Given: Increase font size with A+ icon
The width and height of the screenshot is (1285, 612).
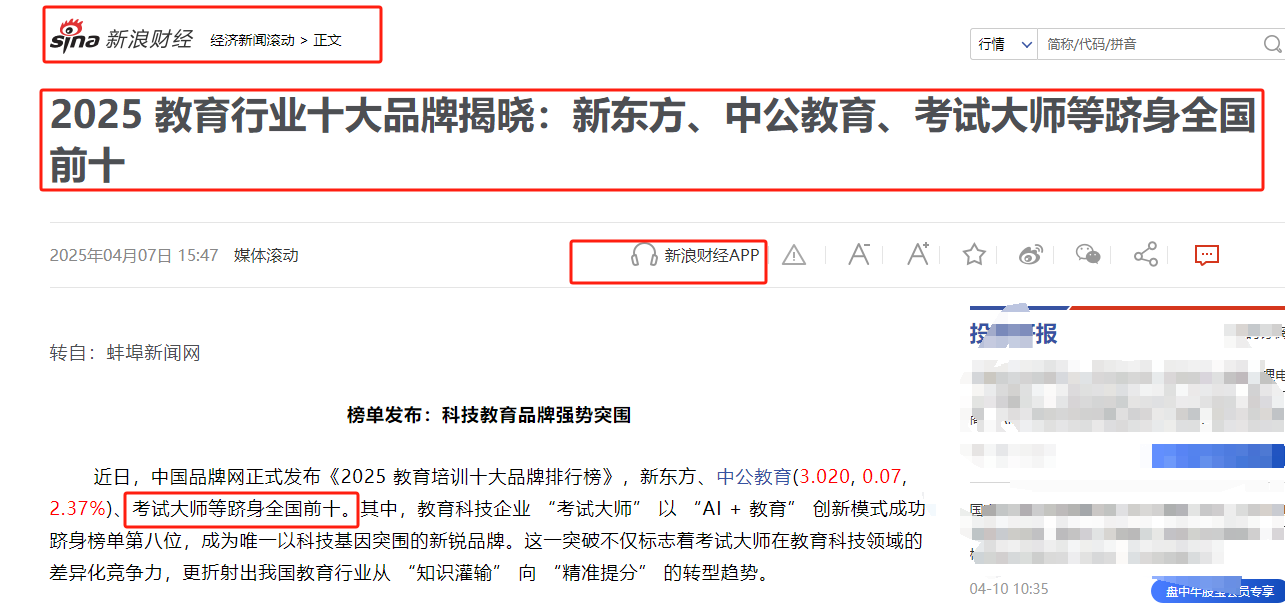Looking at the screenshot, I should (917, 254).
